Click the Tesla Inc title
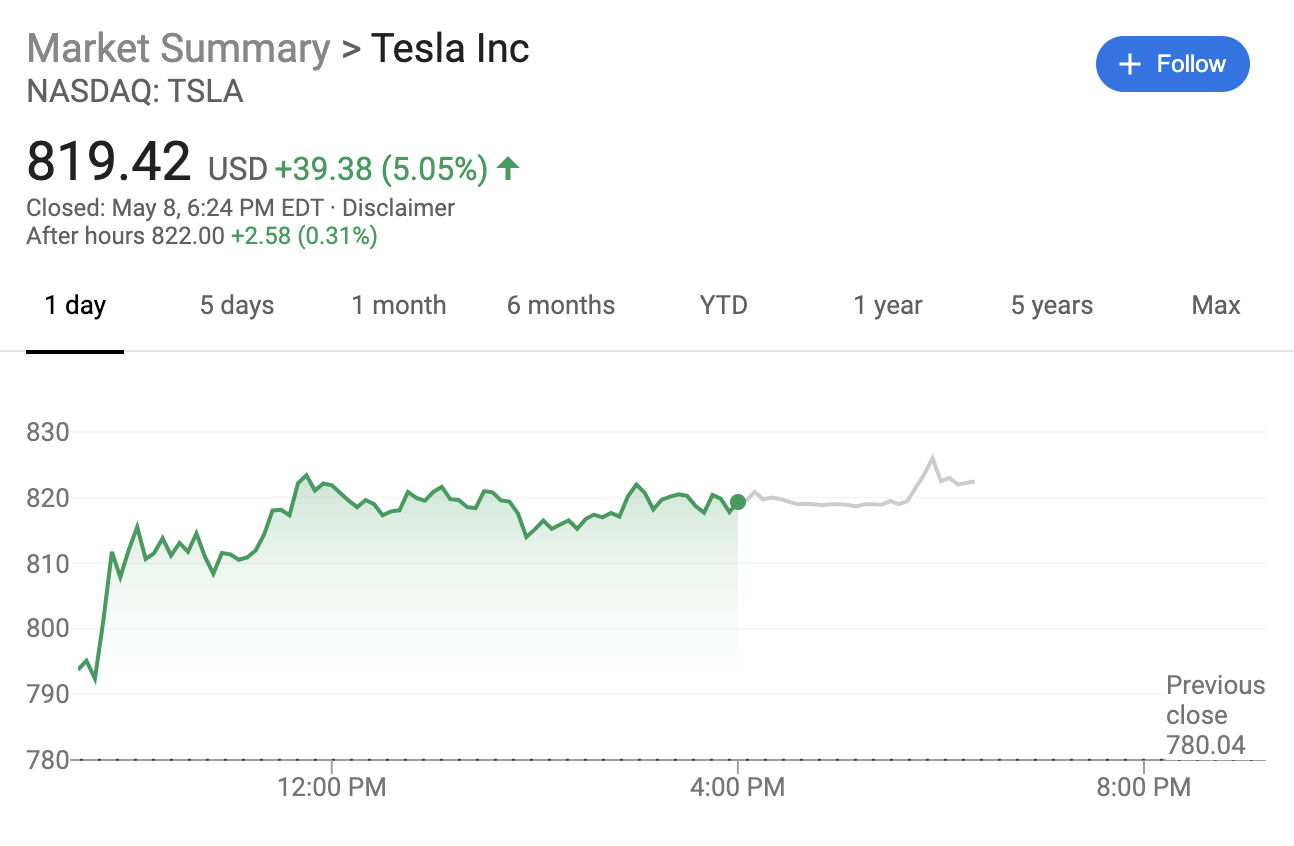Image resolution: width=1294 pixels, height=846 pixels. (x=450, y=48)
